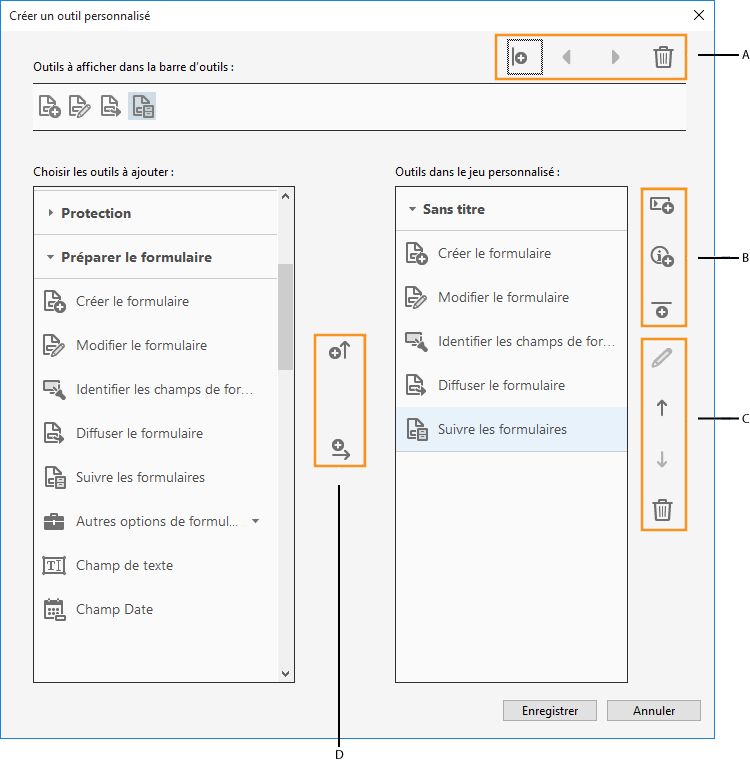Click the Enregistrer button

[x=550, y=711]
